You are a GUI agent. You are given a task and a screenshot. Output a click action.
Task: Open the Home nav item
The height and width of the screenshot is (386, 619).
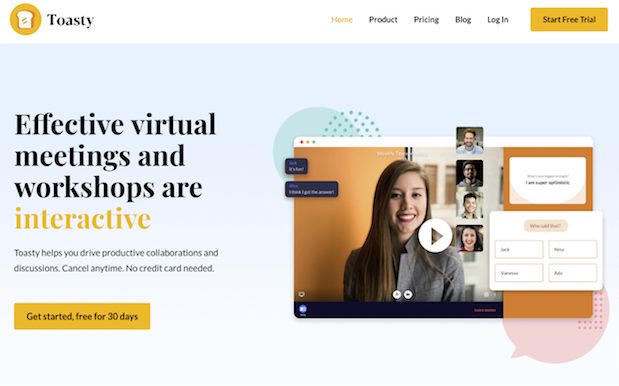(342, 19)
